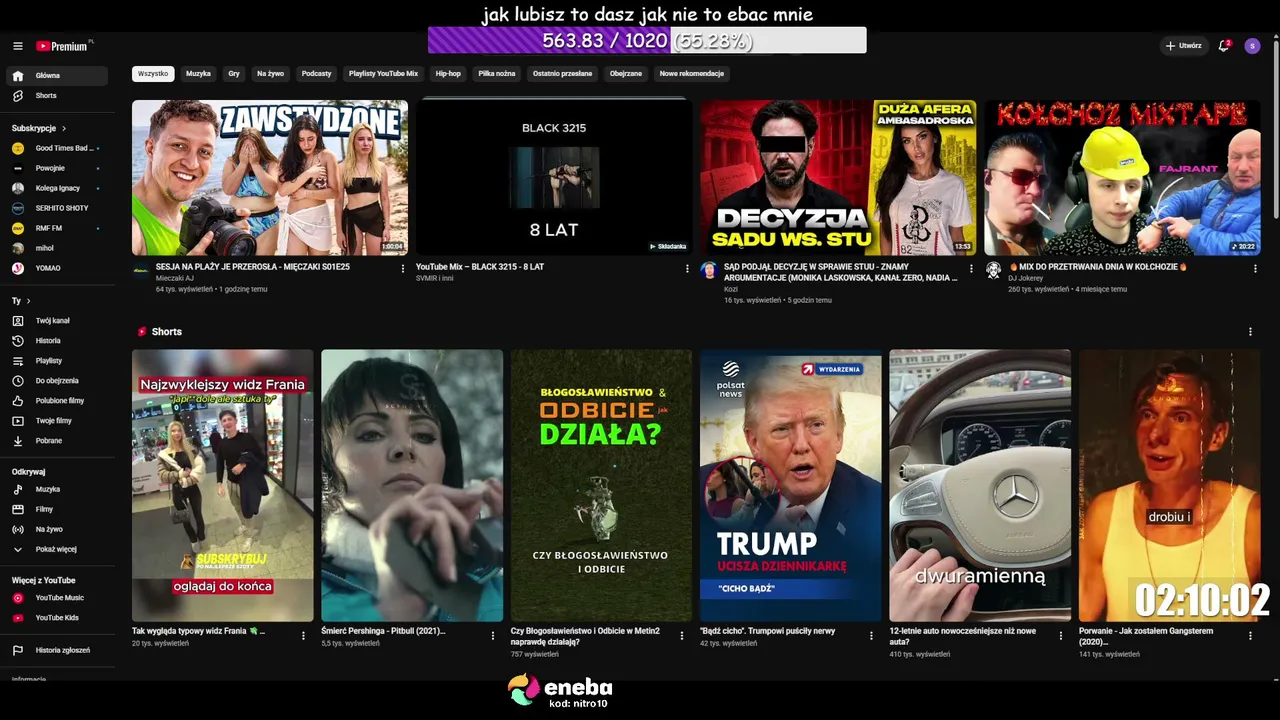Open Twoje filmy in sidebar
Screen dimensions: 1280x720
(x=58, y=421)
